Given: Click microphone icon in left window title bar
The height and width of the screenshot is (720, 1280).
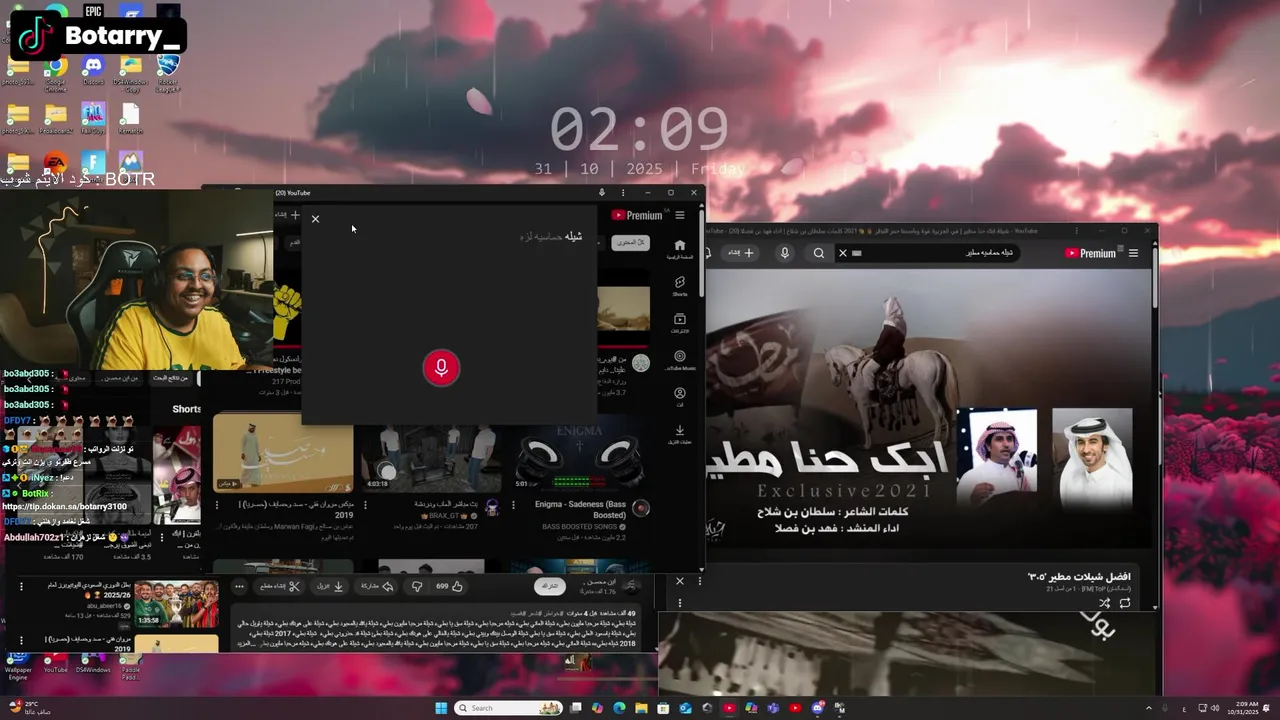Looking at the screenshot, I should (602, 192).
